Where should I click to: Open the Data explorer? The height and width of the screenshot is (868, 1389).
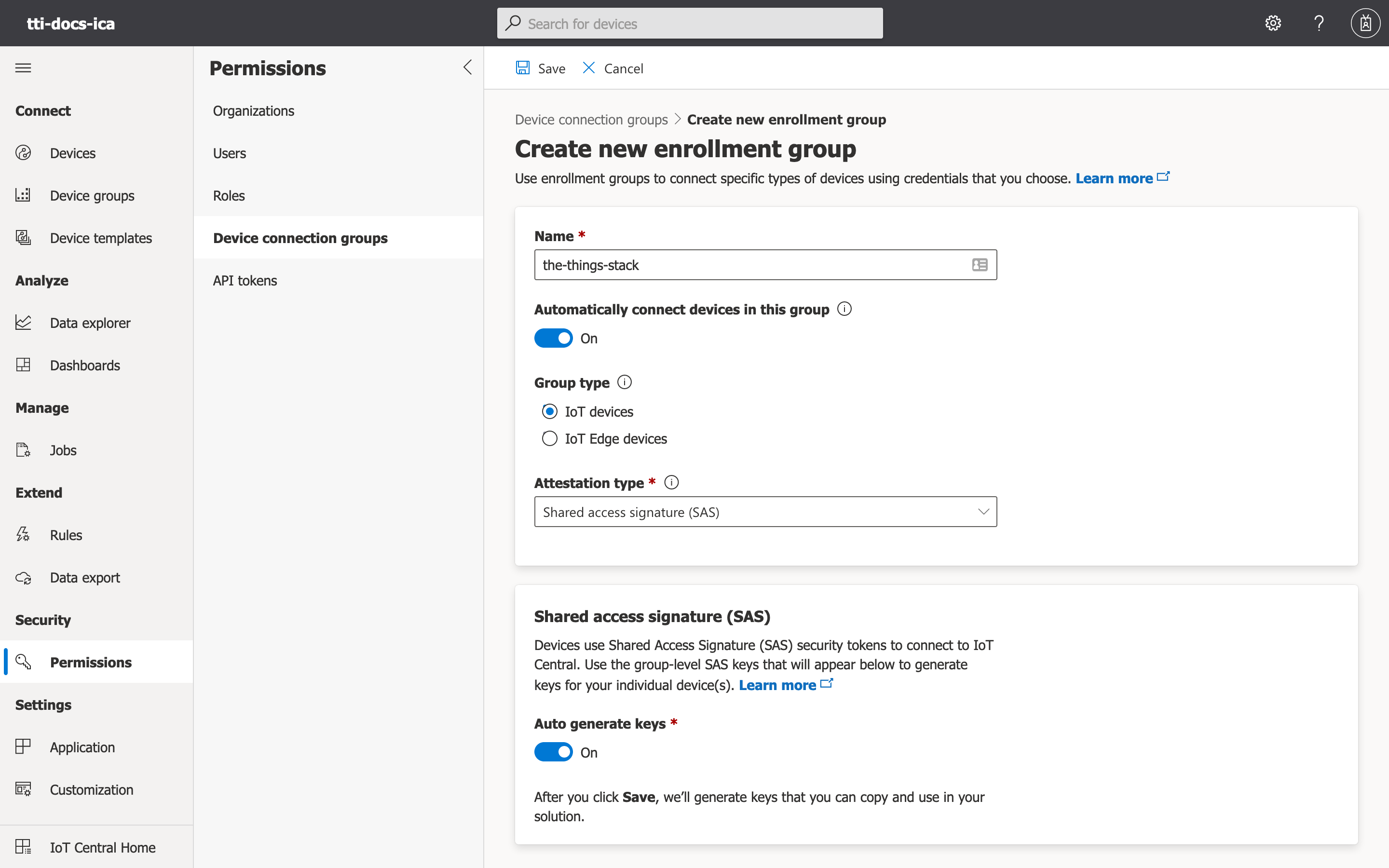point(90,323)
